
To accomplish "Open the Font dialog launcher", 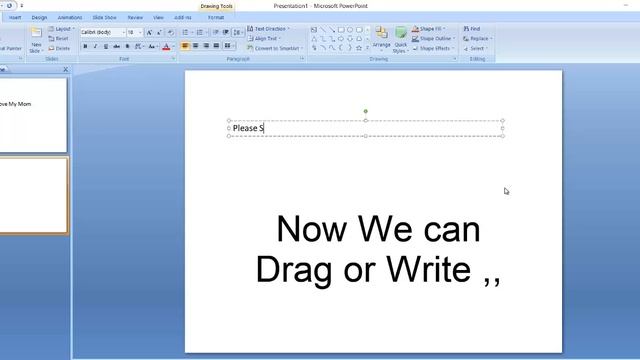I will pyautogui.click(x=173, y=59).
